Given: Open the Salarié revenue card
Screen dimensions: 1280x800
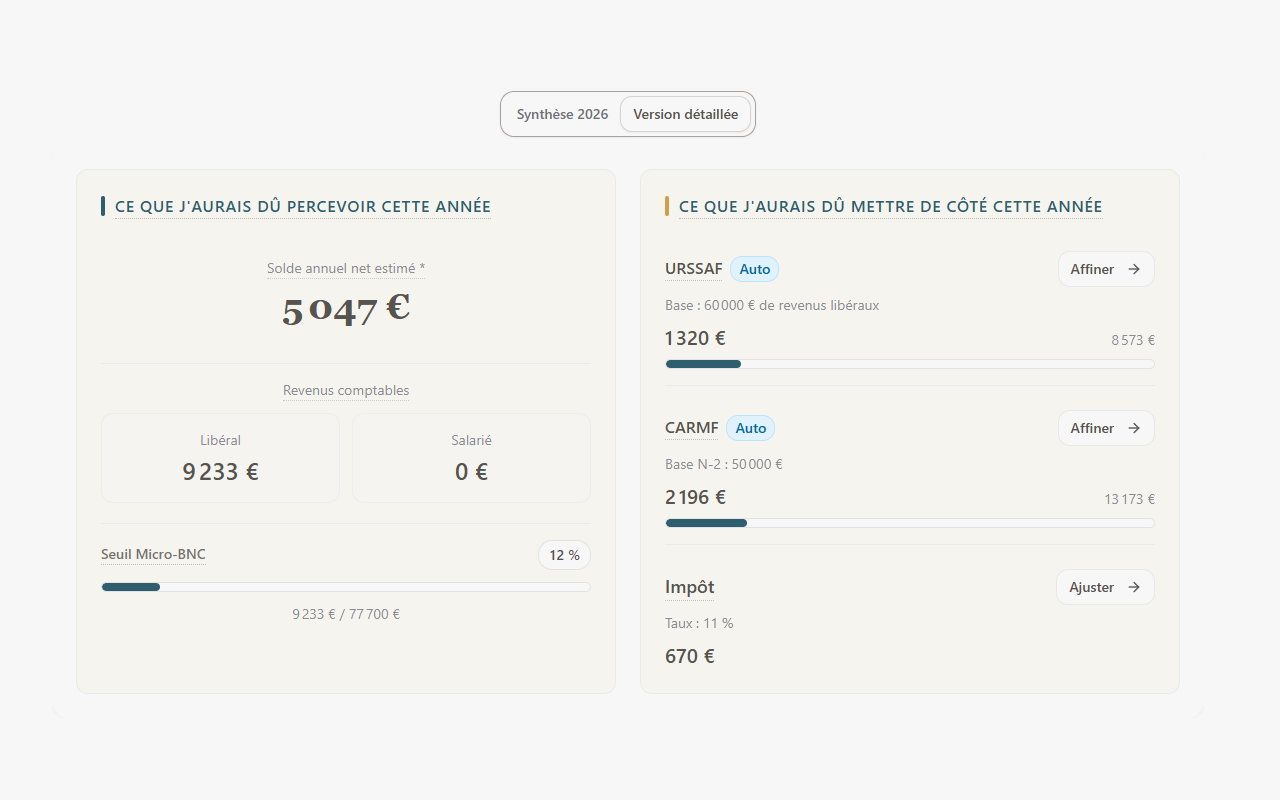Looking at the screenshot, I should pyautogui.click(x=471, y=458).
